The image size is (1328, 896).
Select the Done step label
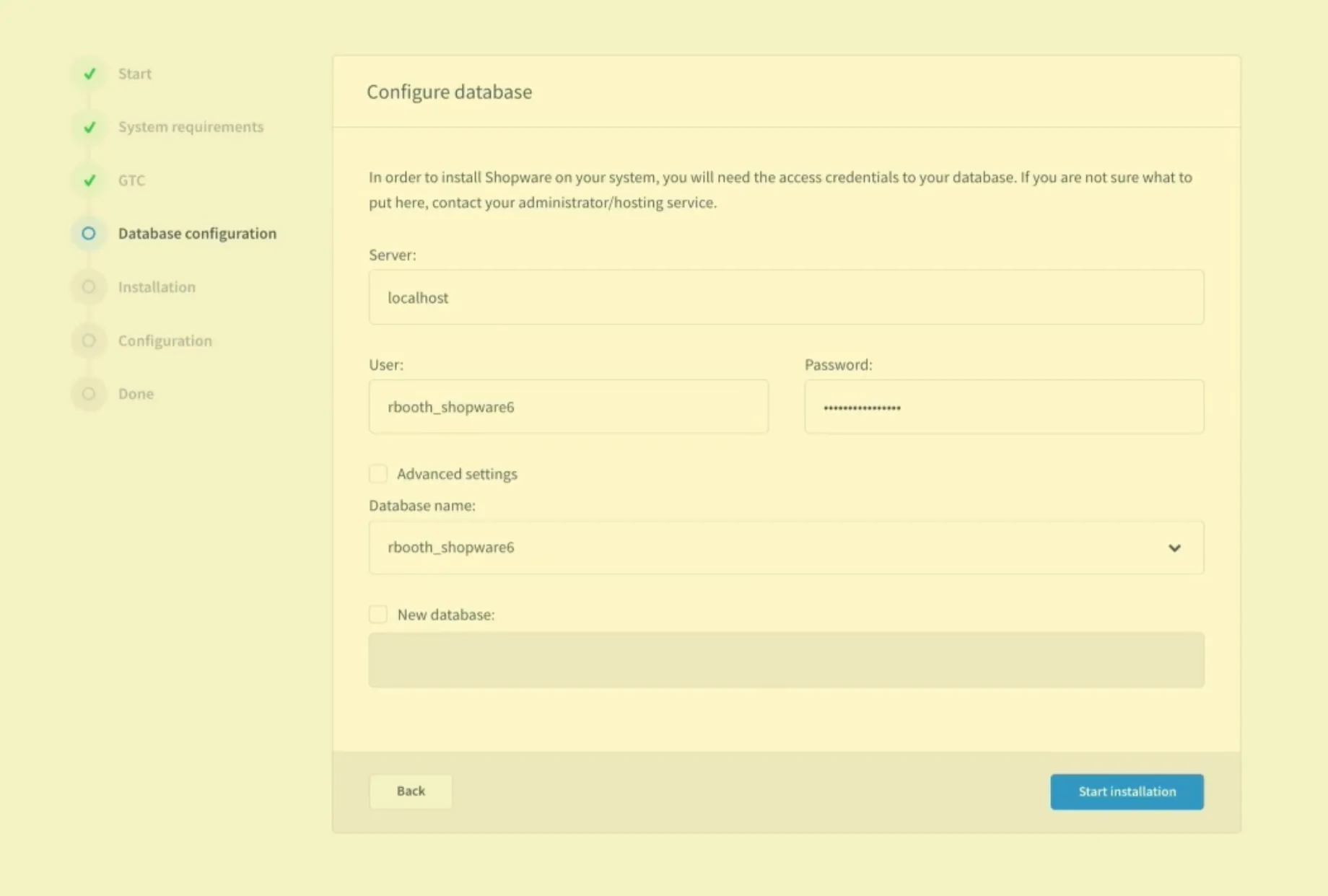coord(136,394)
